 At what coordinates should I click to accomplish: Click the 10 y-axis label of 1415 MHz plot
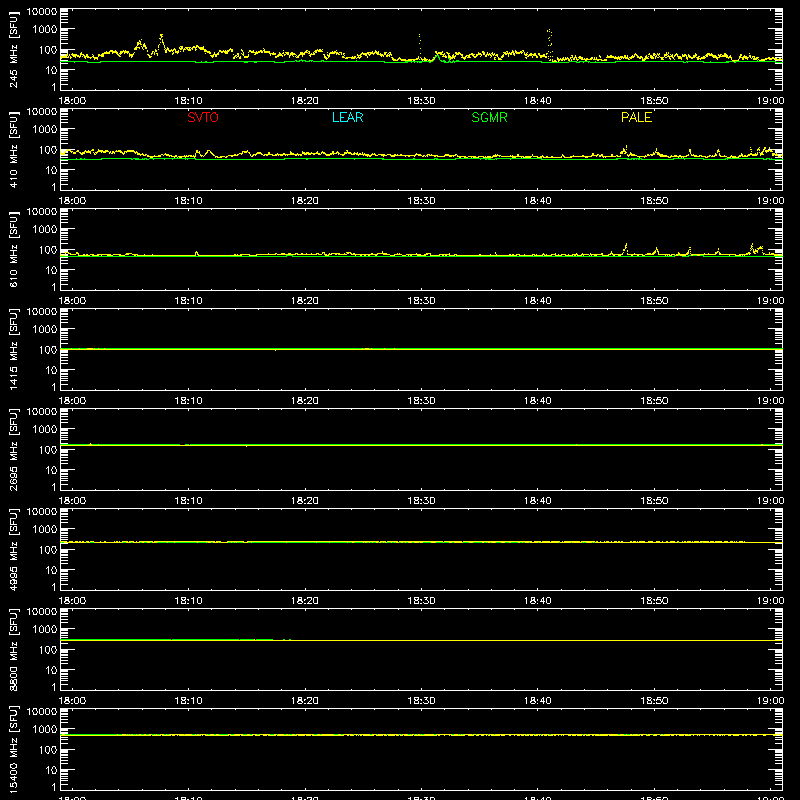(x=51, y=370)
